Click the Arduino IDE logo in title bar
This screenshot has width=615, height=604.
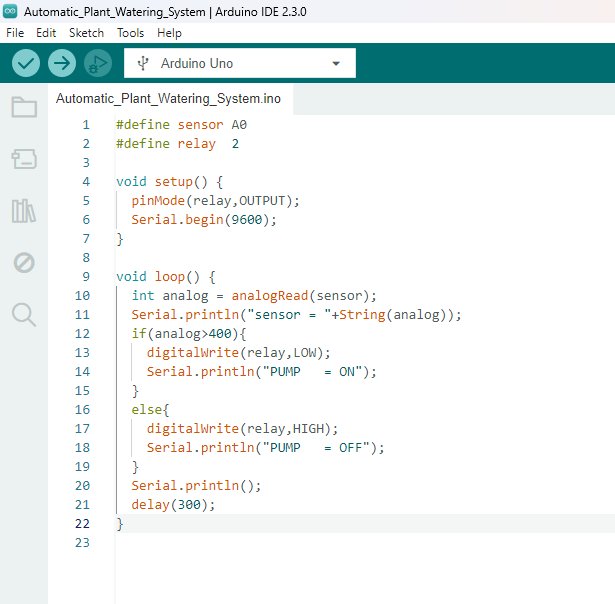[x=11, y=12]
